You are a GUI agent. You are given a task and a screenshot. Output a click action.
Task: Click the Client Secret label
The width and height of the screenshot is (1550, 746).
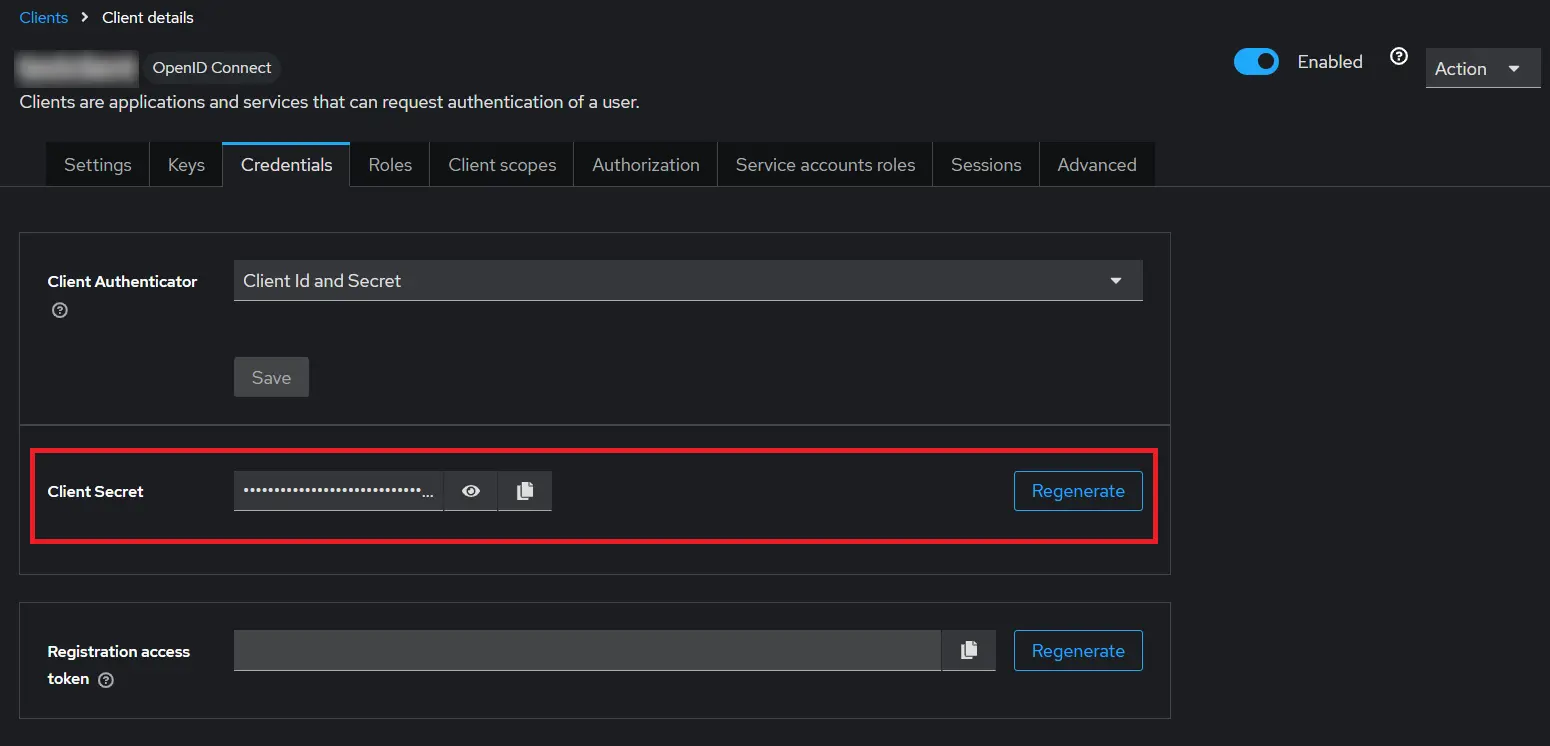coord(96,491)
